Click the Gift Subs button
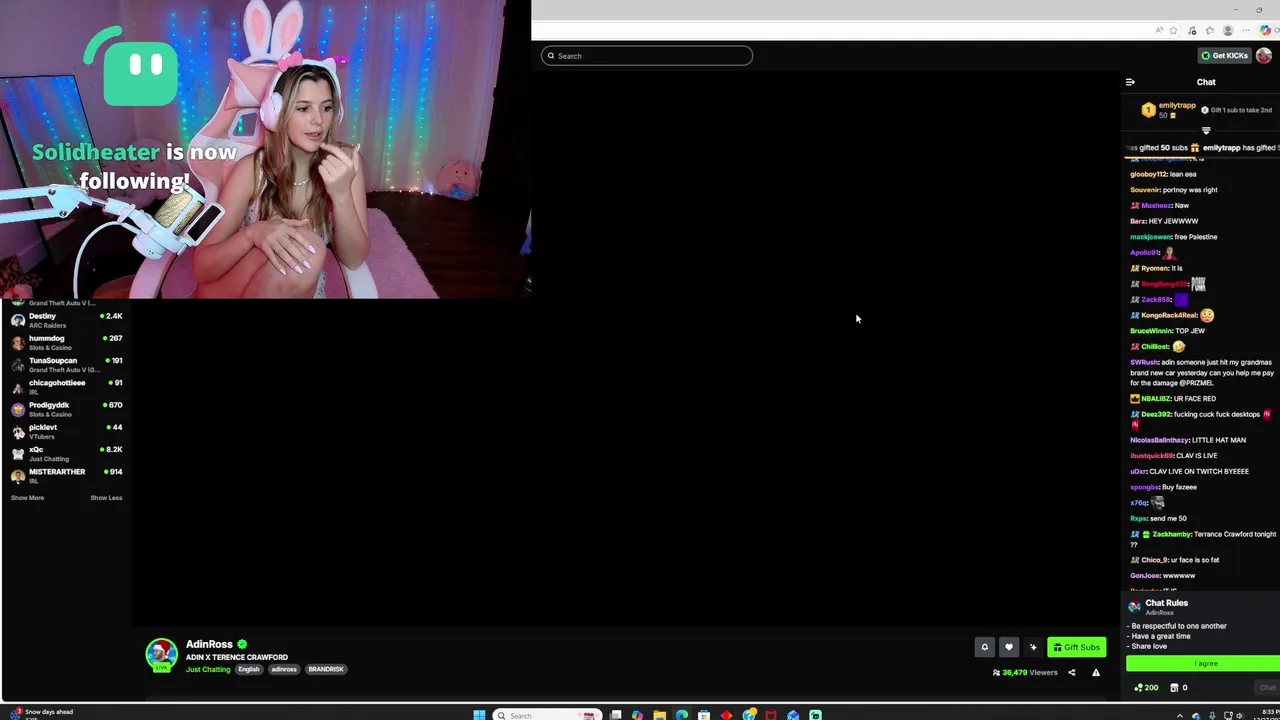 click(x=1077, y=647)
